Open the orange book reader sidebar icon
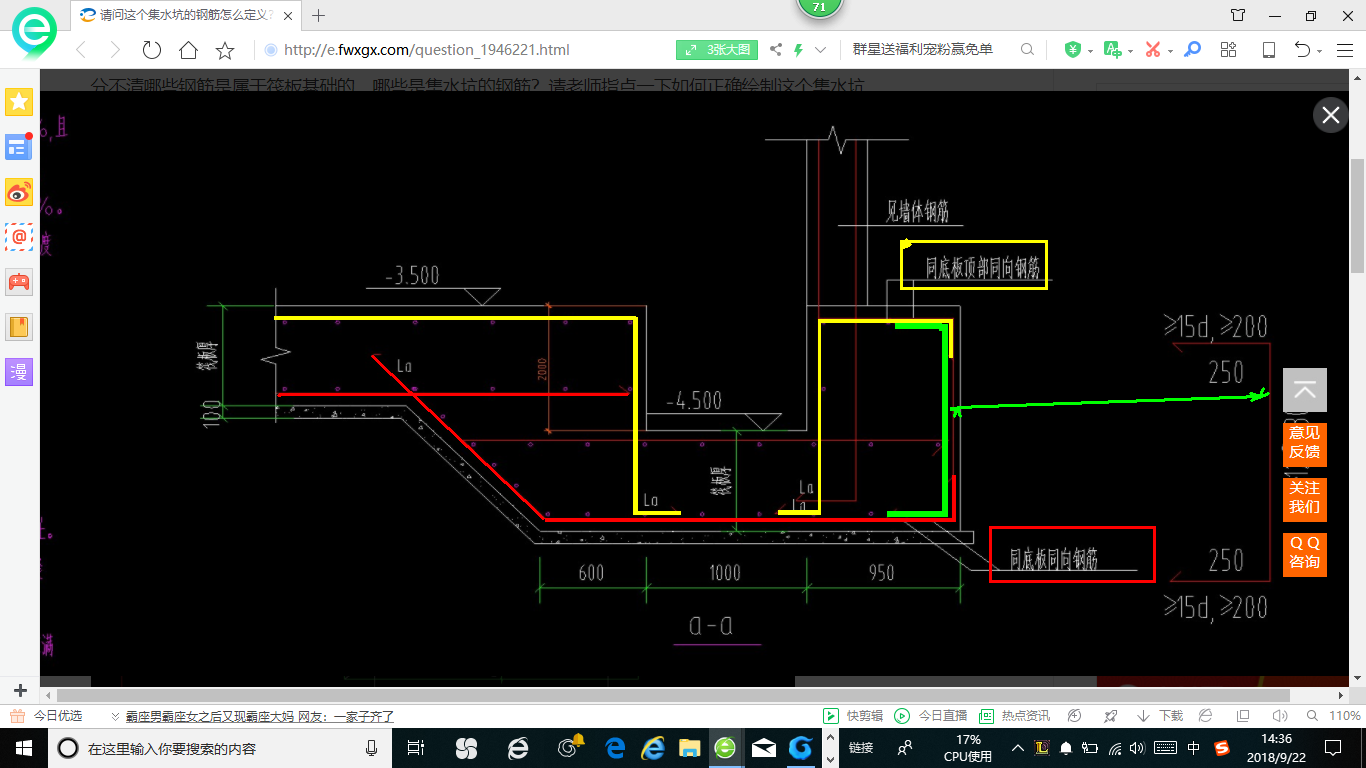This screenshot has width=1366, height=768. [x=19, y=327]
